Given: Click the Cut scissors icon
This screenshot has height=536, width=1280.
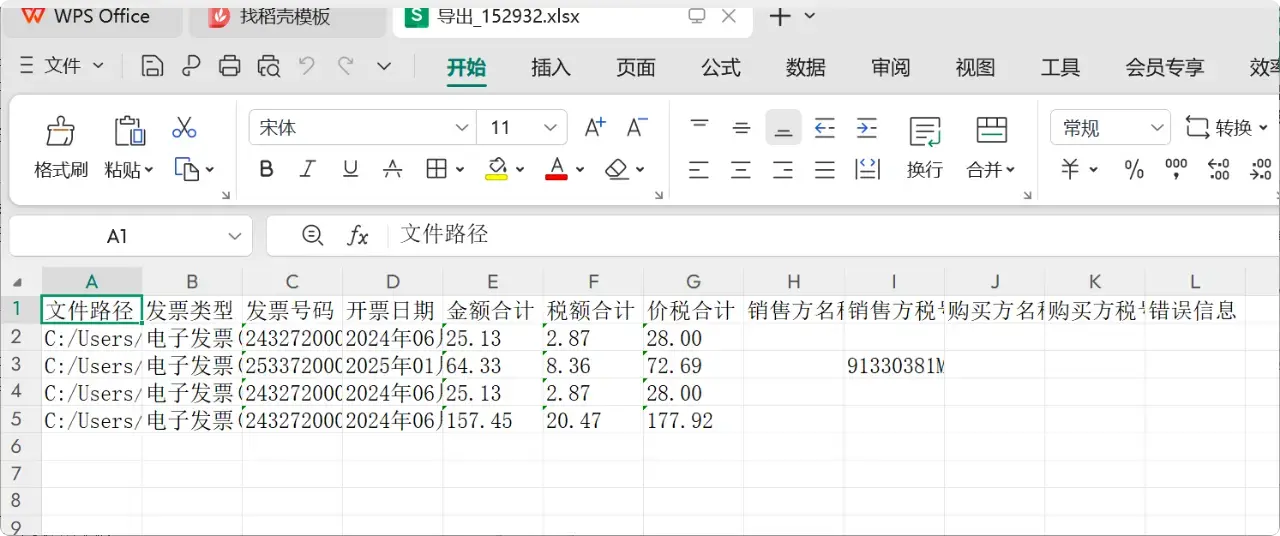Looking at the screenshot, I should click(x=184, y=127).
